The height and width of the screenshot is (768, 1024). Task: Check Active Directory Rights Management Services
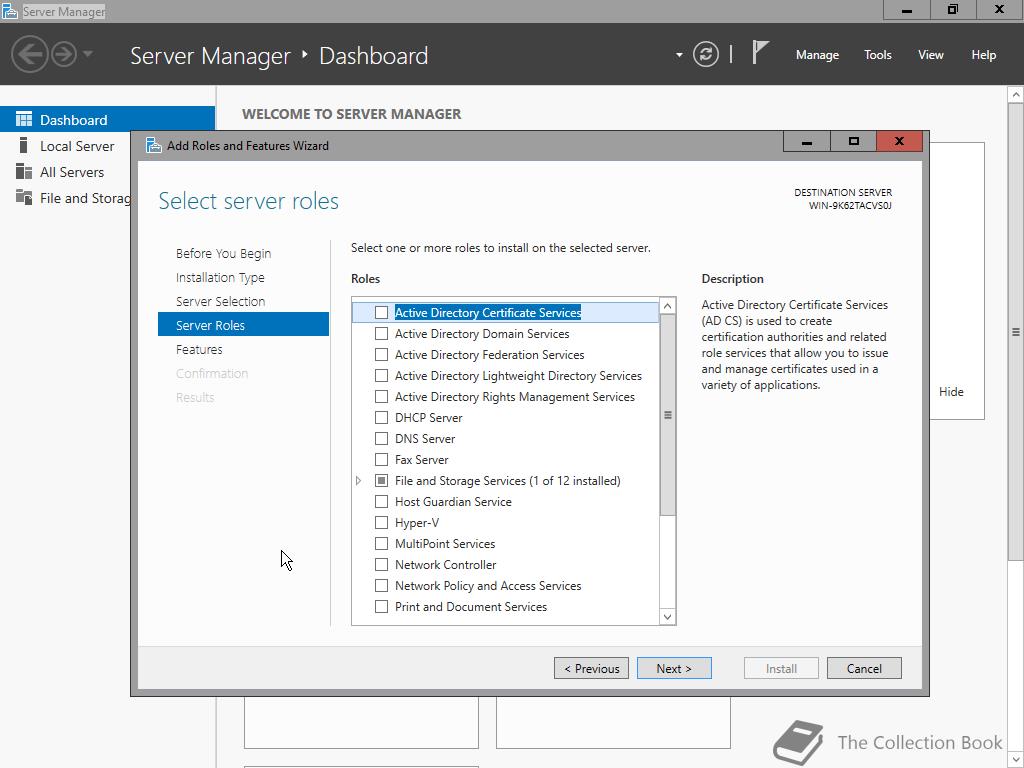coord(381,396)
